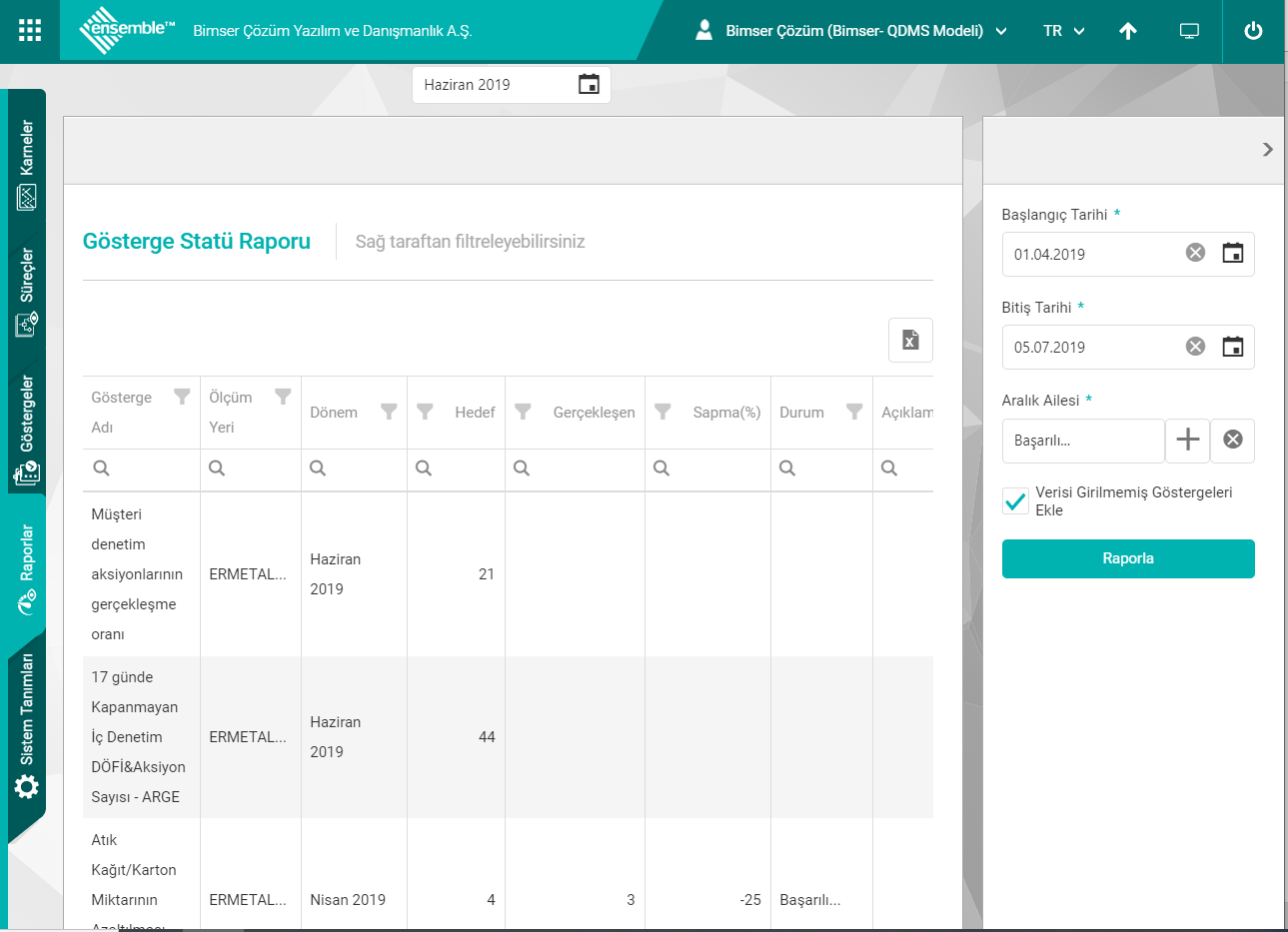Open the apps grid menu icon
This screenshot has height=932, width=1288.
click(x=30, y=30)
